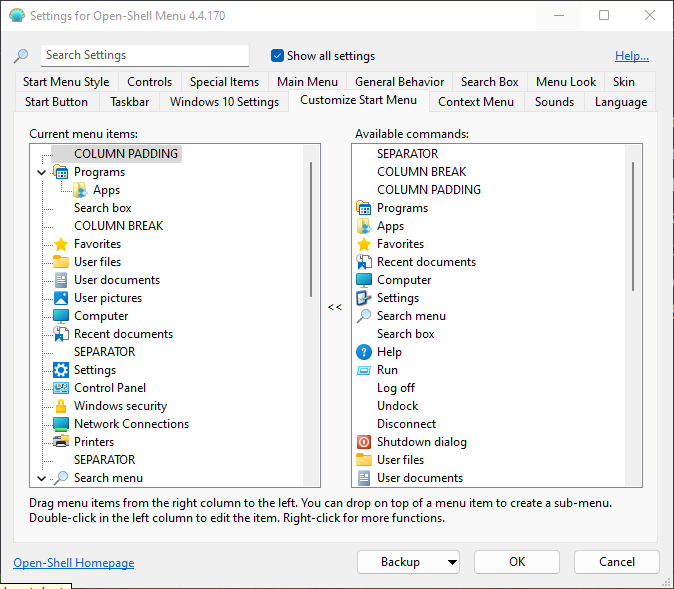
Task: Click the << add command button
Action: point(335,307)
